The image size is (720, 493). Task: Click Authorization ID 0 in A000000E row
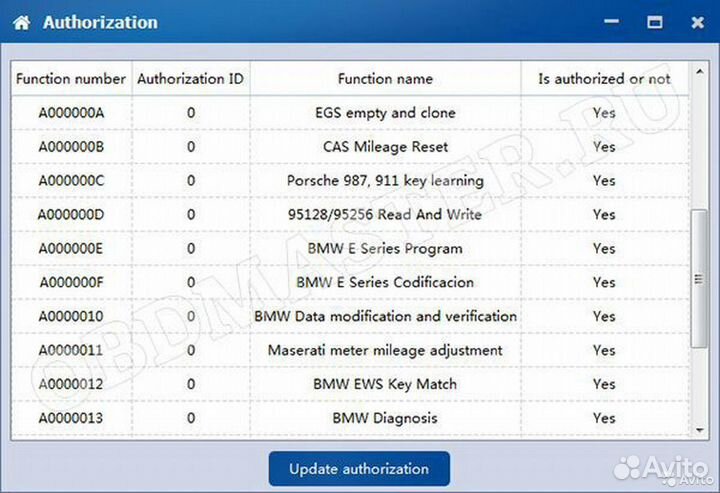[x=191, y=249]
